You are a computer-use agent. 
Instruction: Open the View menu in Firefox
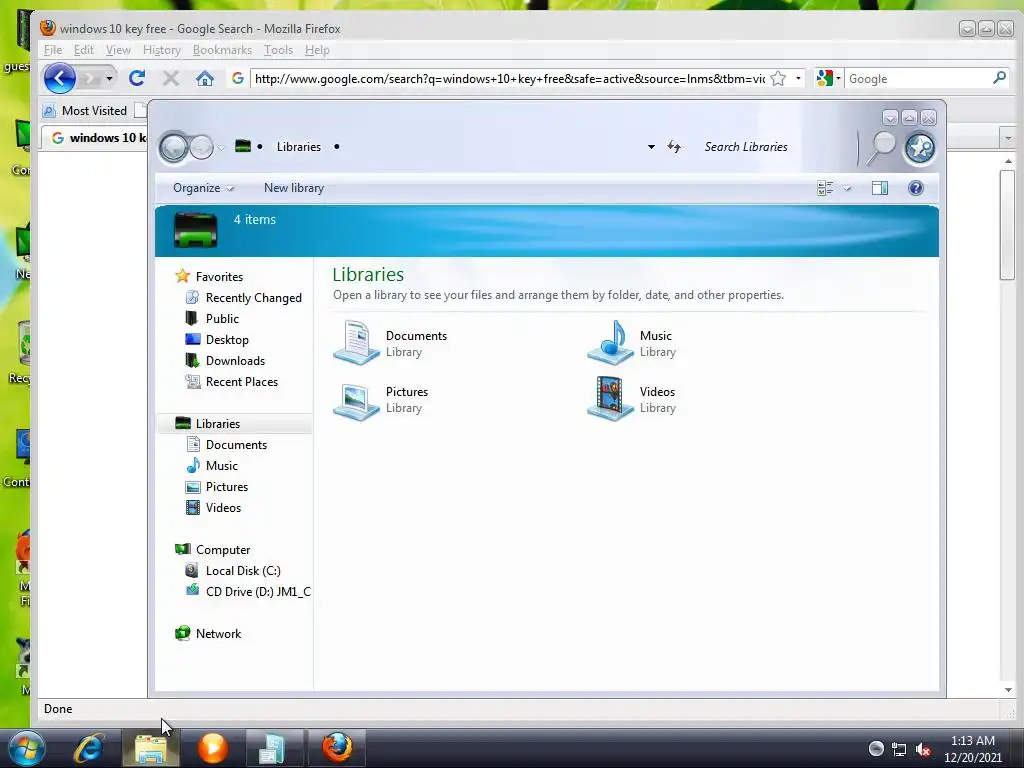pos(118,50)
